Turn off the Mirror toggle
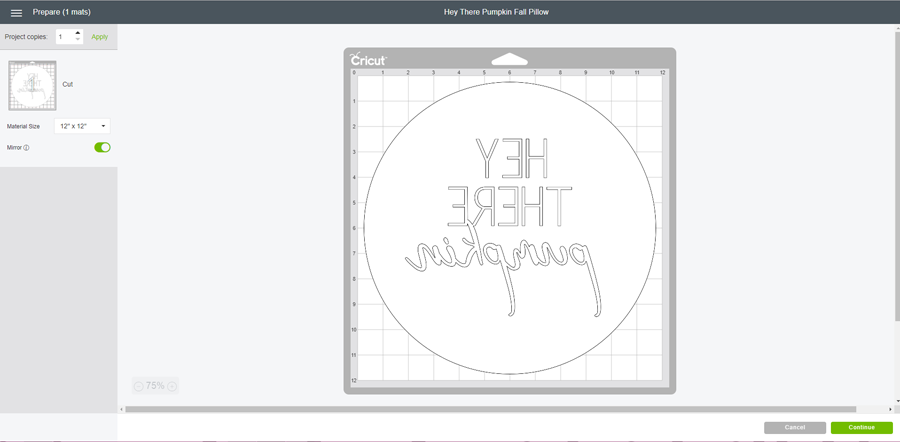Screen dimensions: 900x442 click(102, 148)
